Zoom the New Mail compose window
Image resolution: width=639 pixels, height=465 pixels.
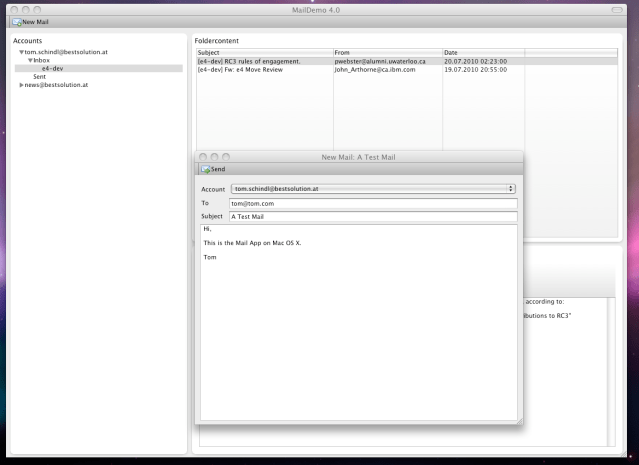pyautogui.click(x=226, y=157)
